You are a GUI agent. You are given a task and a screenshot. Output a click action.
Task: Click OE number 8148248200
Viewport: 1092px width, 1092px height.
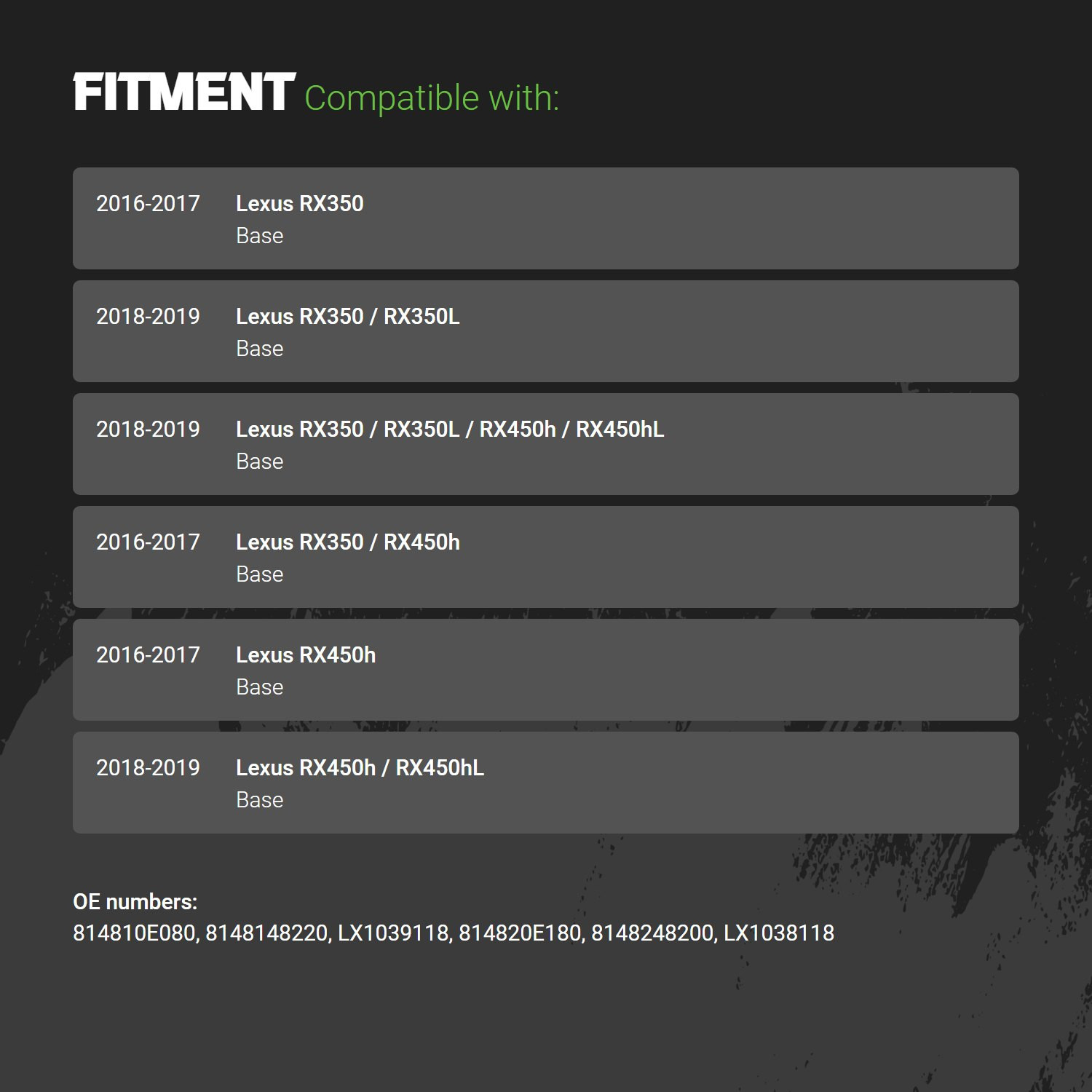[x=652, y=933]
